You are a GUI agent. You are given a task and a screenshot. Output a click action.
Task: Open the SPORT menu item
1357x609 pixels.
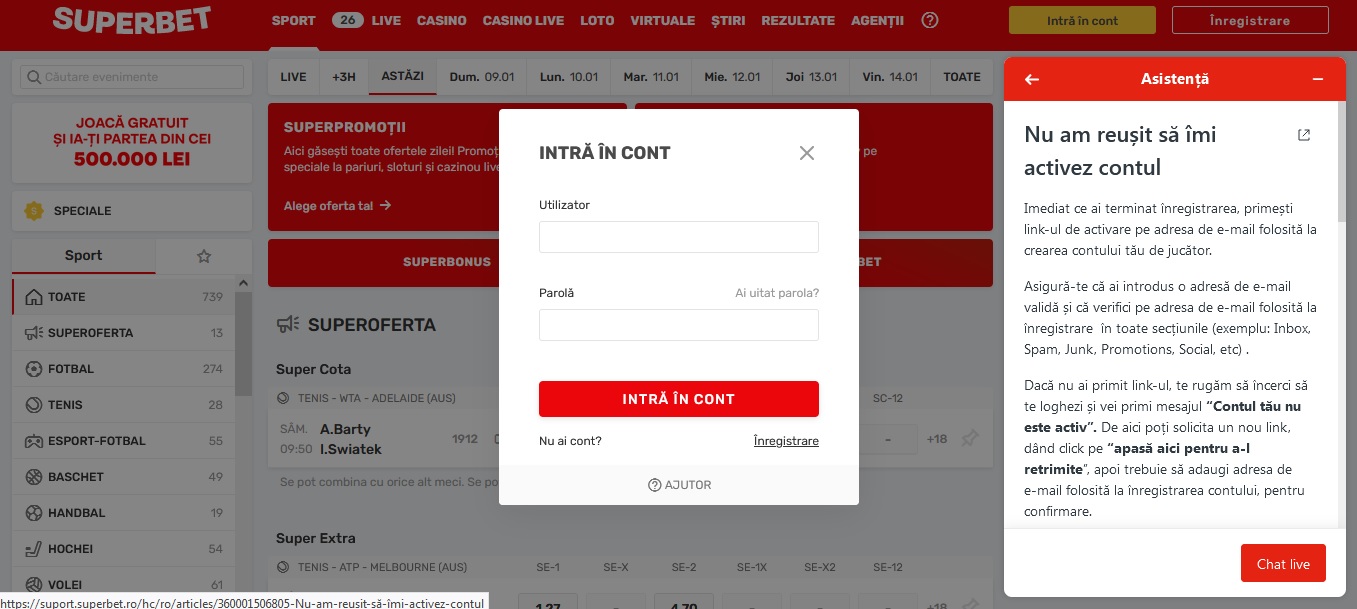tap(293, 20)
